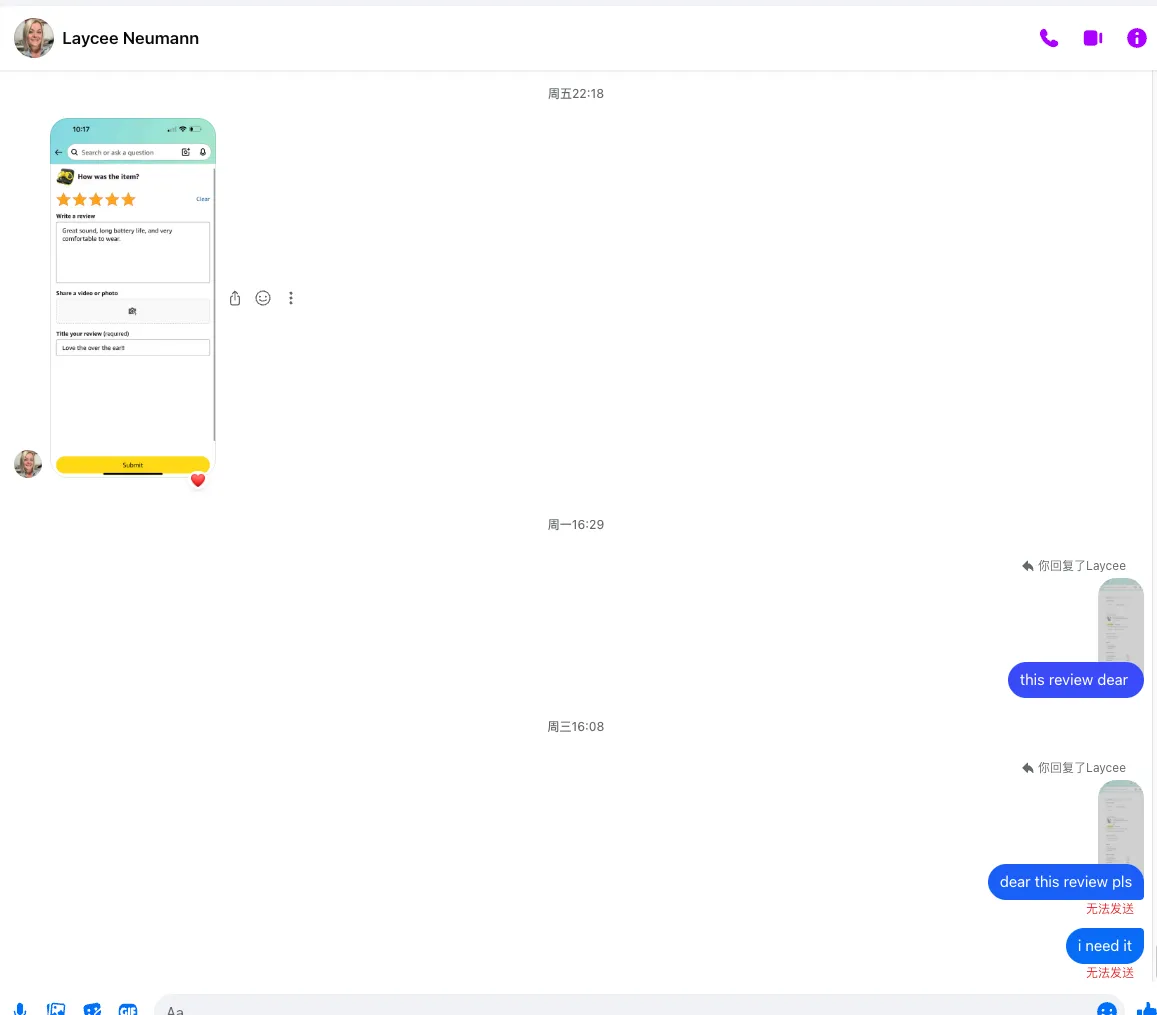This screenshot has width=1157, height=1015.
Task: Open the GIF picker
Action: tap(128, 1009)
